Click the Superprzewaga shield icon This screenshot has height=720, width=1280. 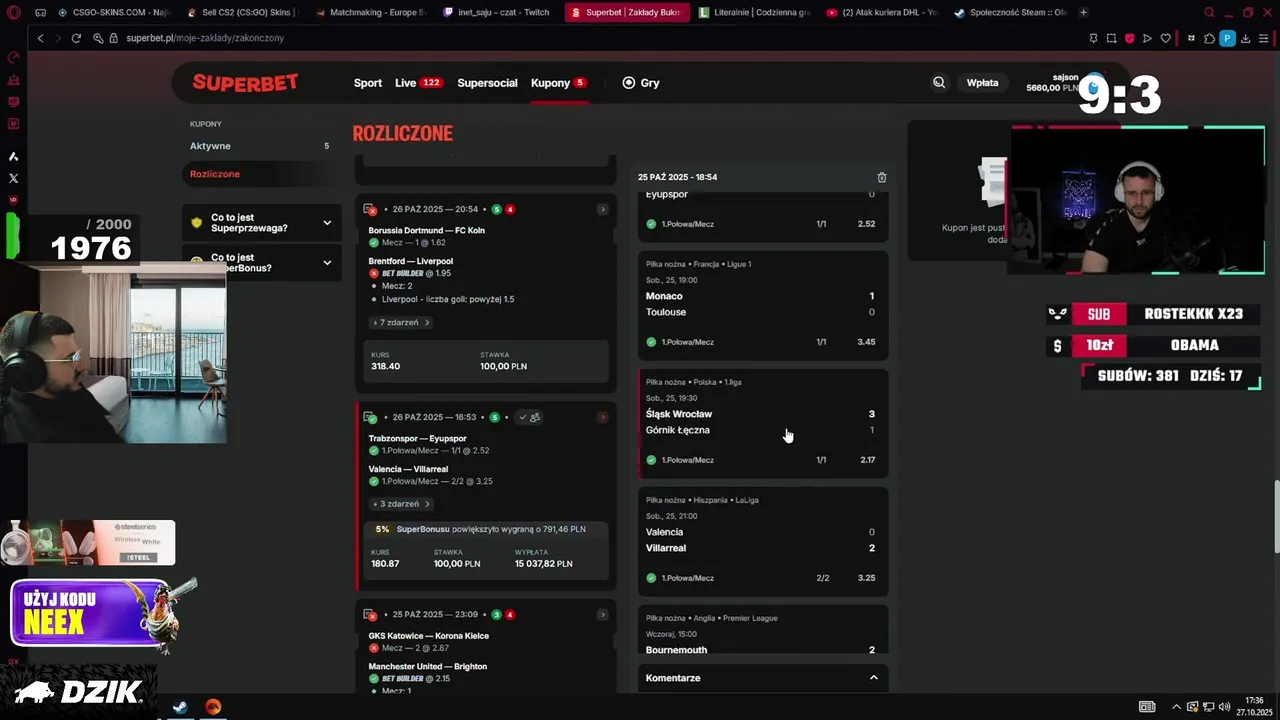click(197, 222)
